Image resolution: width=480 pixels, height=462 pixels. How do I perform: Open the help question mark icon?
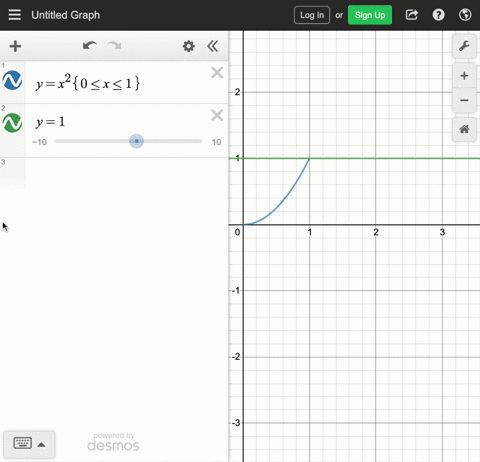(438, 15)
